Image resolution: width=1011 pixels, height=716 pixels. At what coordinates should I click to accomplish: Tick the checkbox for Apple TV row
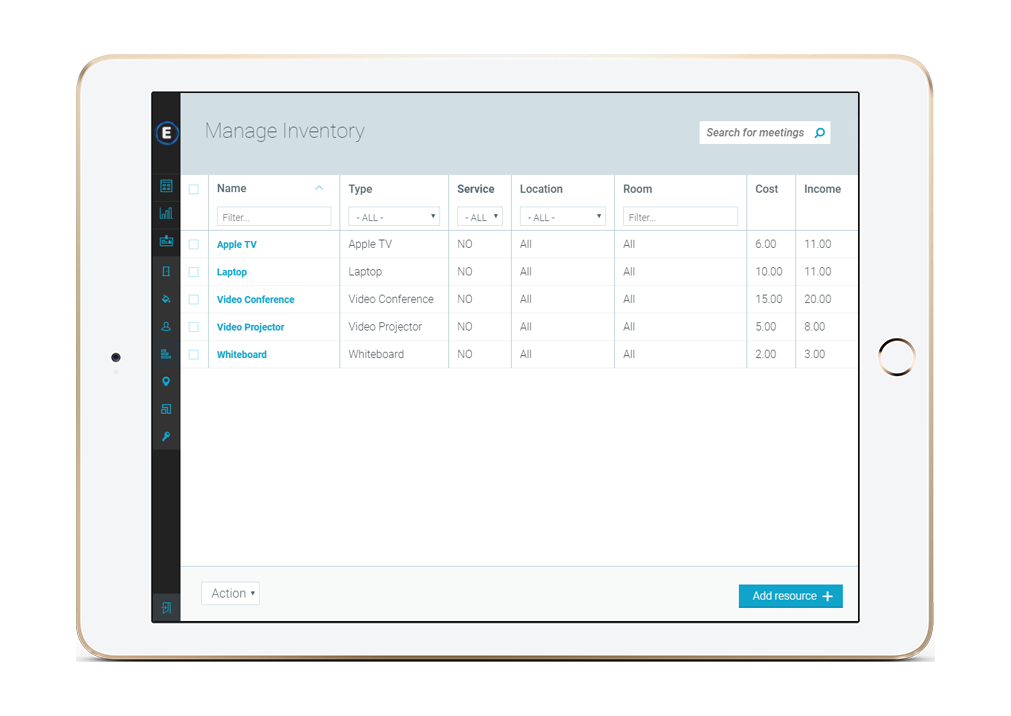tap(194, 244)
